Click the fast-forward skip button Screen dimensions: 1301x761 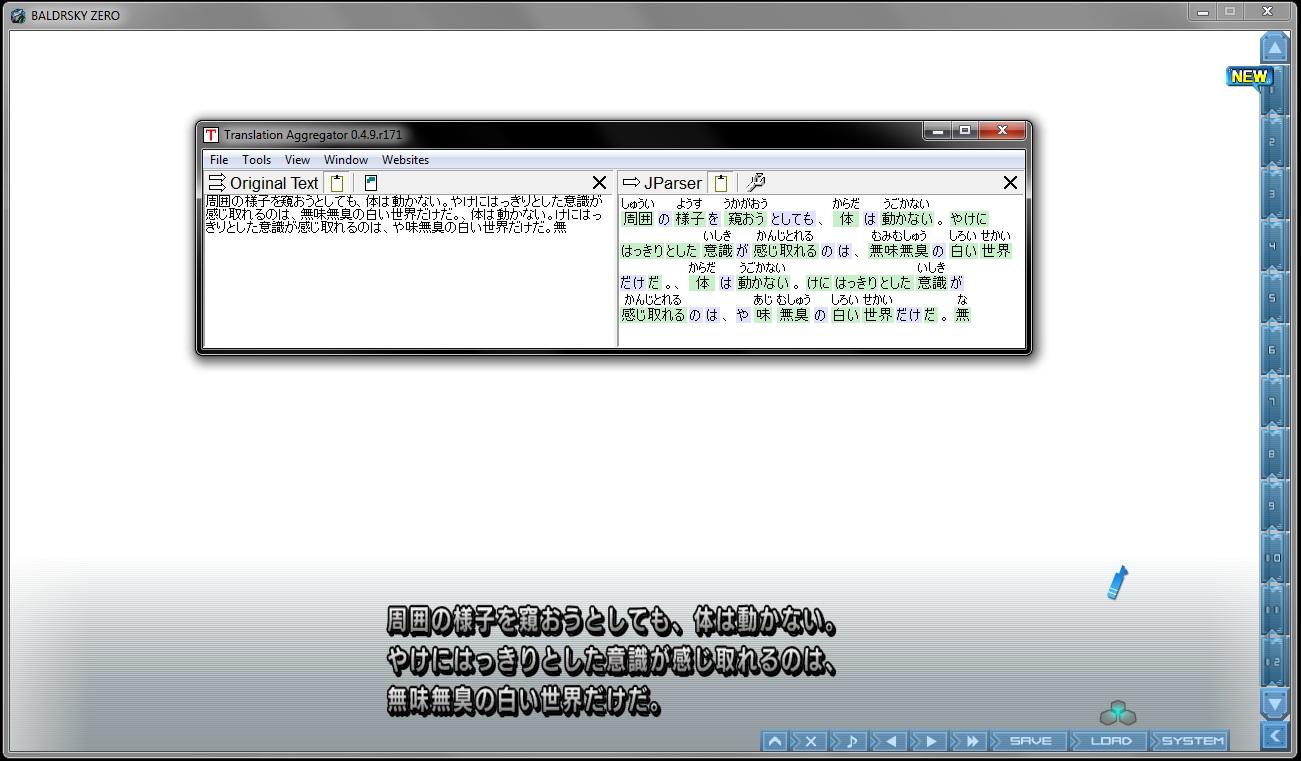pyautogui.click(x=970, y=741)
